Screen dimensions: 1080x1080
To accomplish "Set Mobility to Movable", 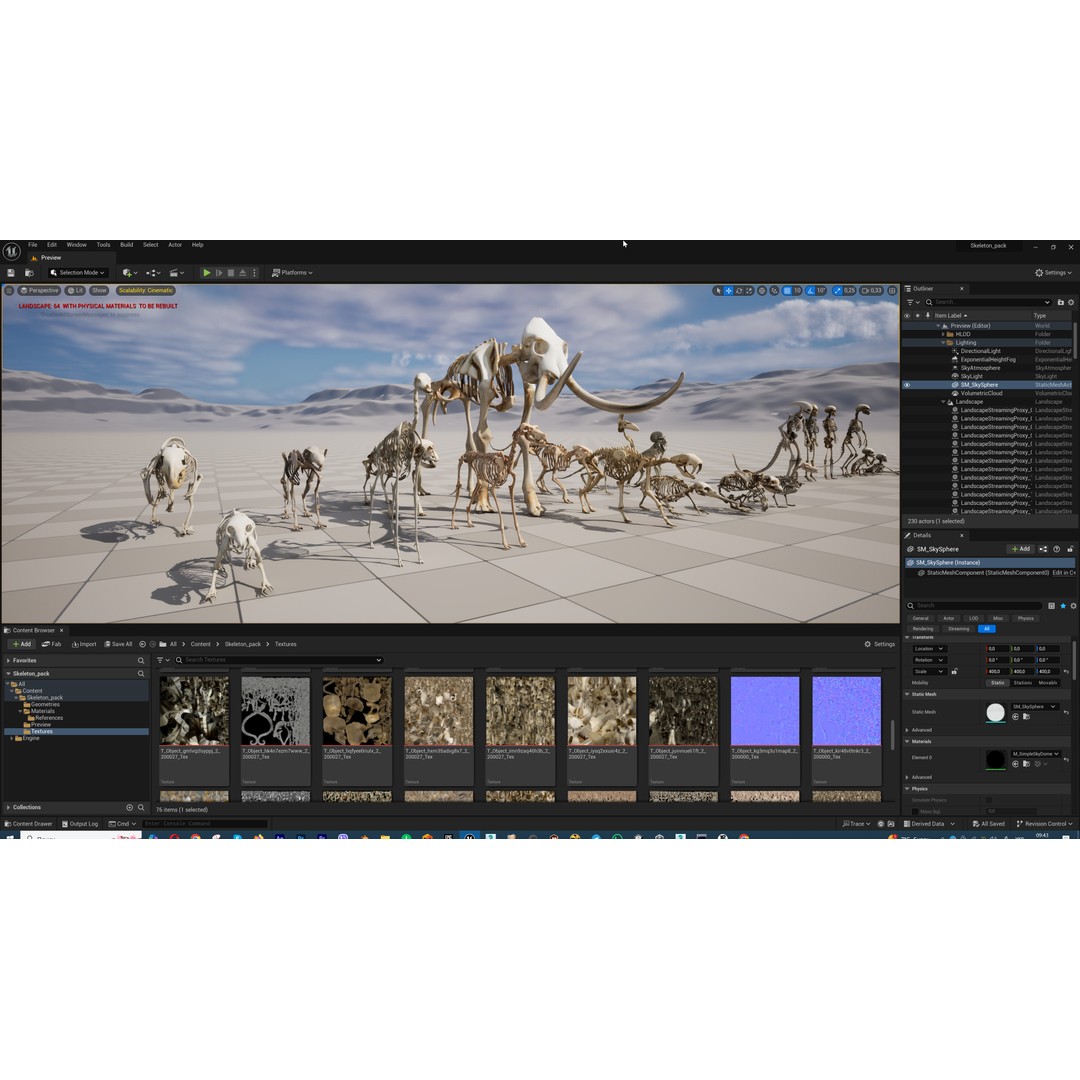I will tap(1047, 683).
